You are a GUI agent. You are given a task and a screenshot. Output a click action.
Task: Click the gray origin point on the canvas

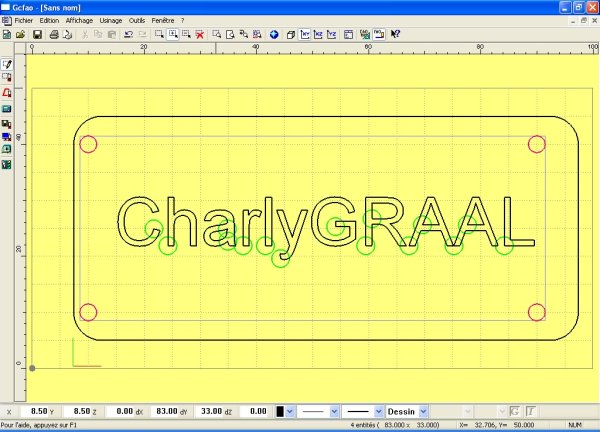coord(32,368)
